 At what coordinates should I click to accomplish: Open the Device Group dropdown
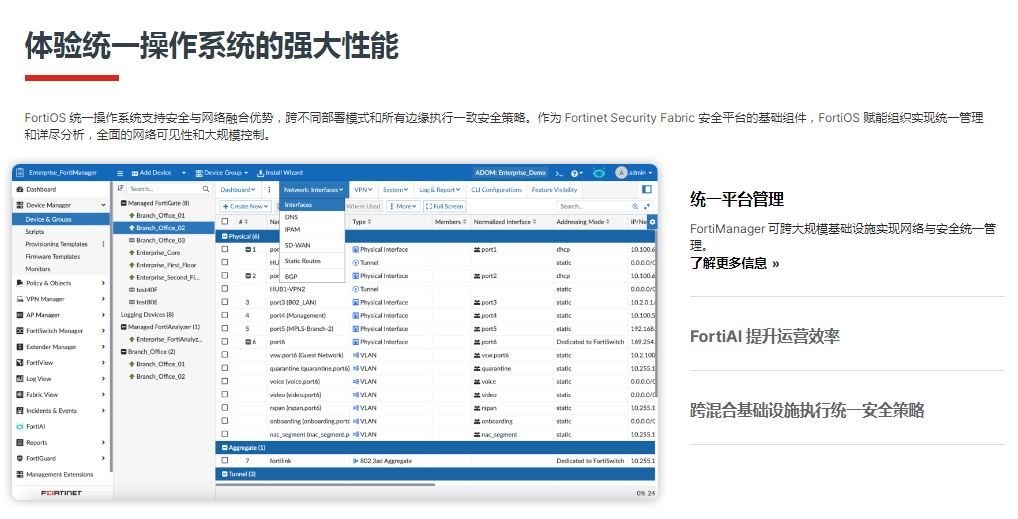click(x=222, y=173)
